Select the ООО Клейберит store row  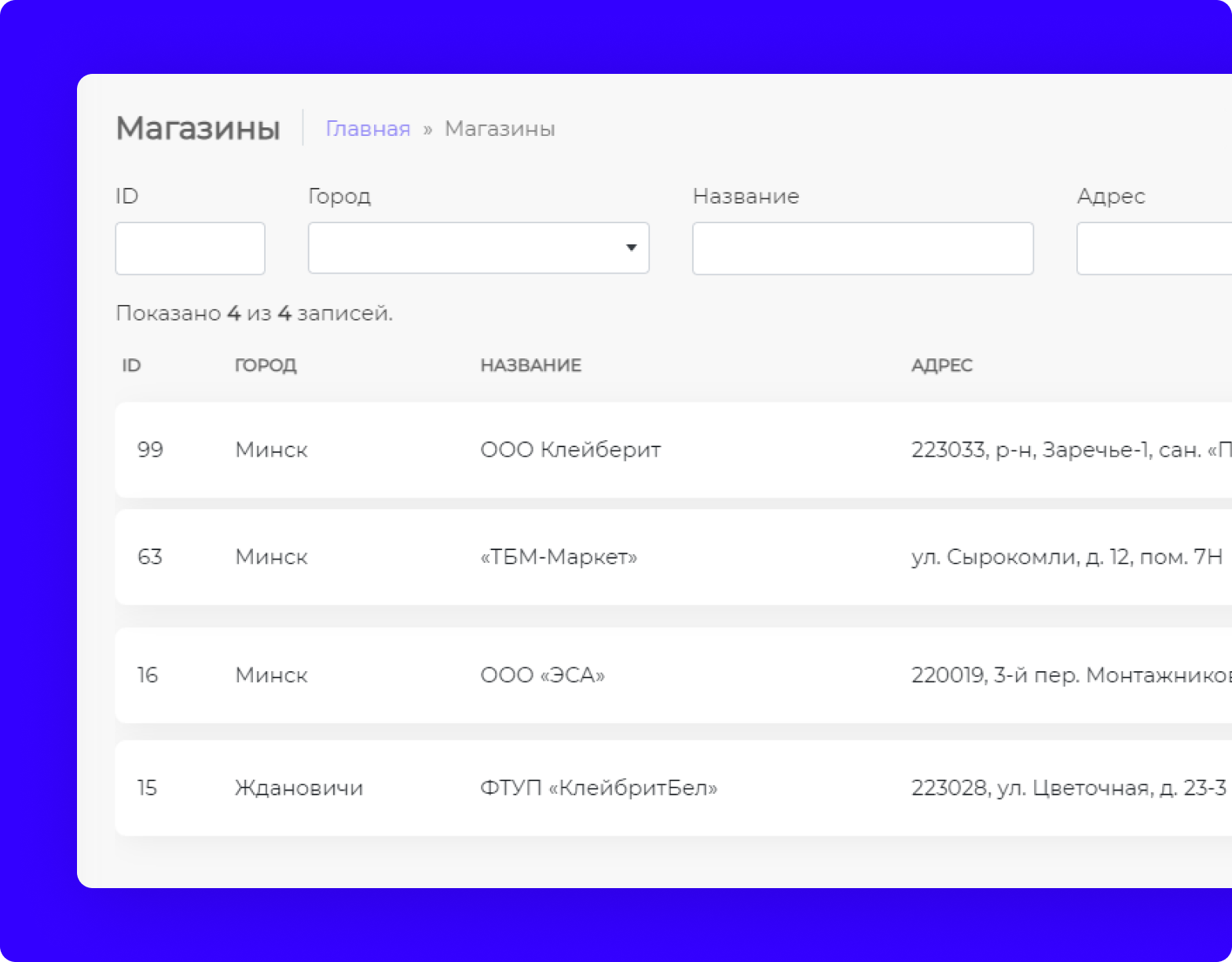[570, 450]
